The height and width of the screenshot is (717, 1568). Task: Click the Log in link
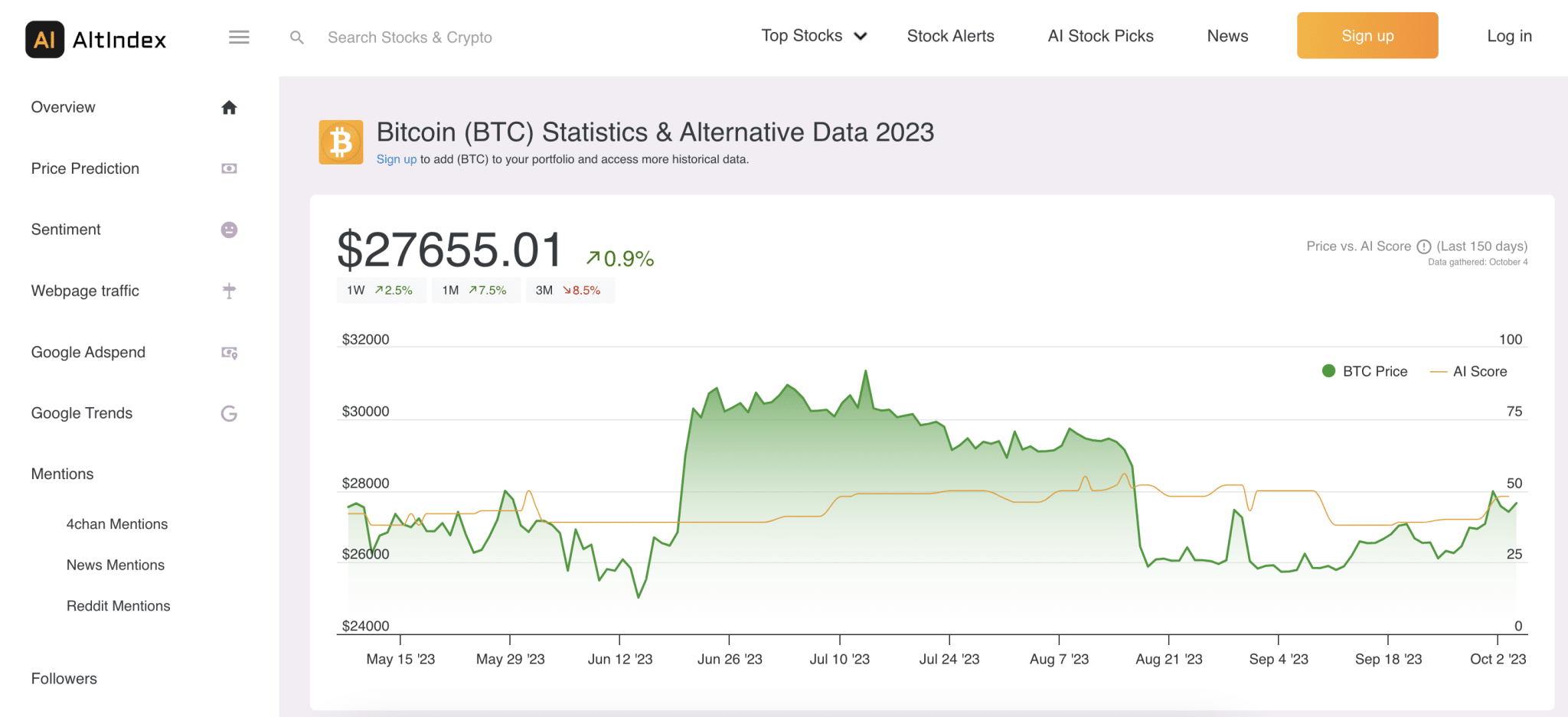click(x=1508, y=36)
